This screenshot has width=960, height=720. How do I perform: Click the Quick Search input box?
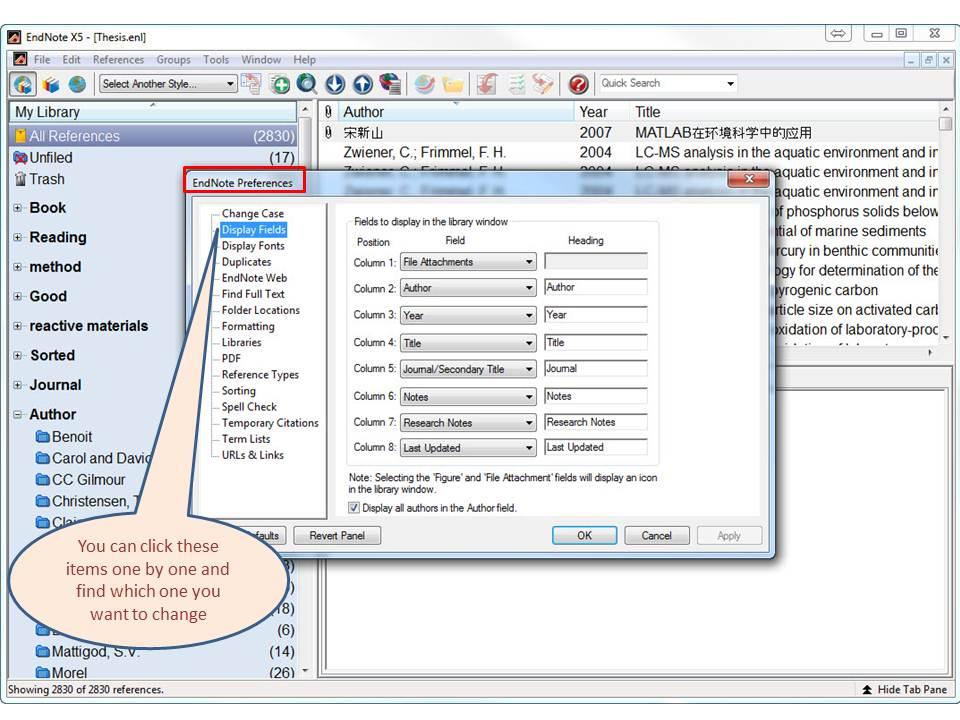pos(661,83)
